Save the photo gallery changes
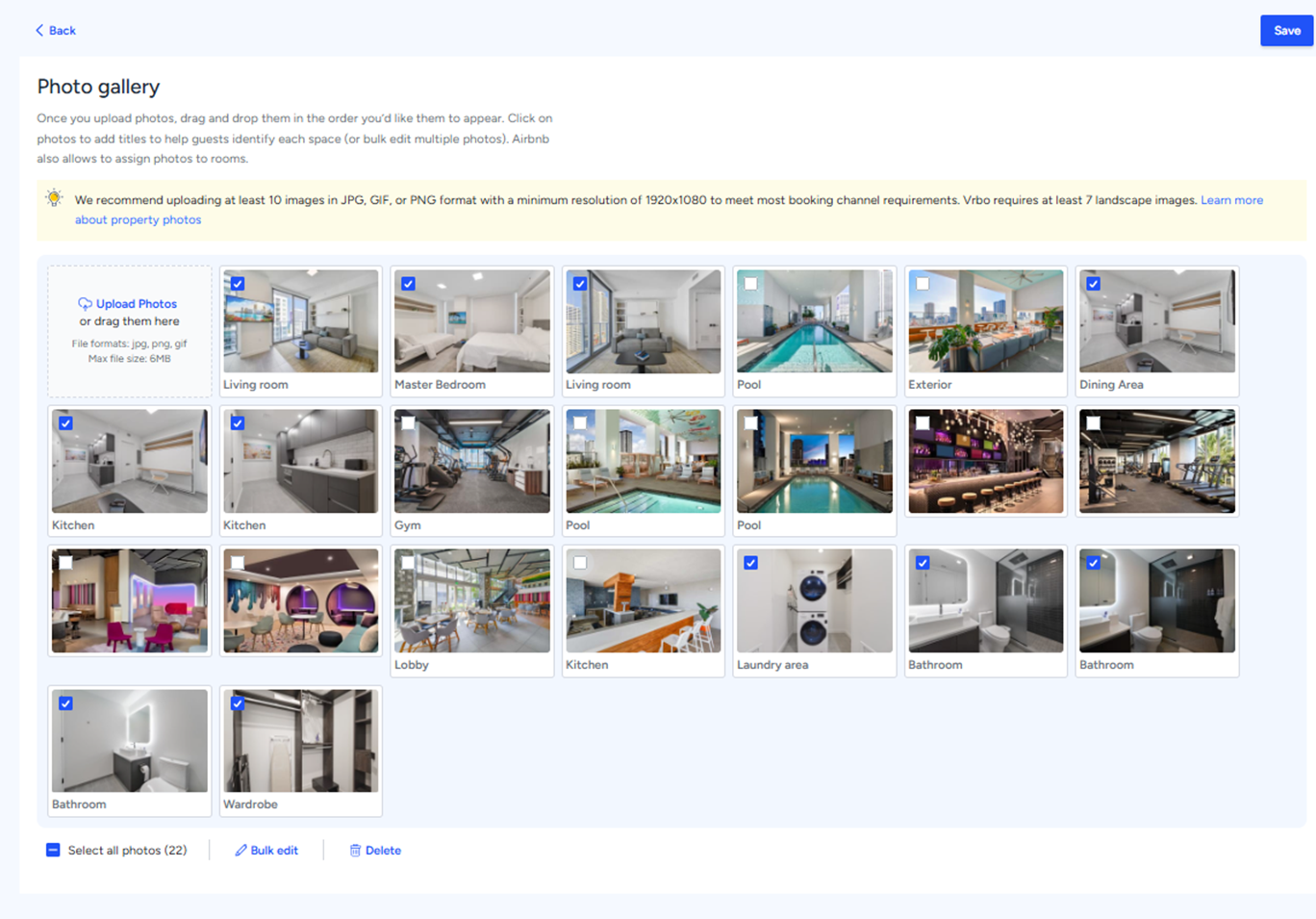This screenshot has height=919, width=1316. (x=1286, y=31)
